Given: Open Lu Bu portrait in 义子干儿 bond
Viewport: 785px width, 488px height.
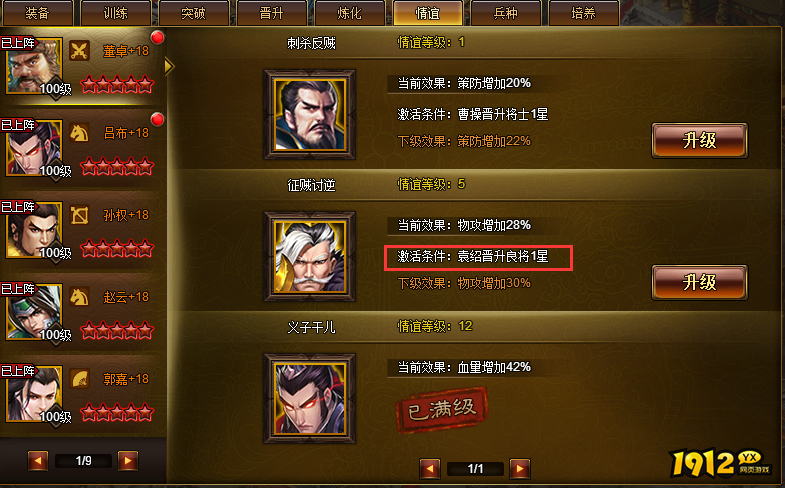Looking at the screenshot, I should click(x=310, y=399).
